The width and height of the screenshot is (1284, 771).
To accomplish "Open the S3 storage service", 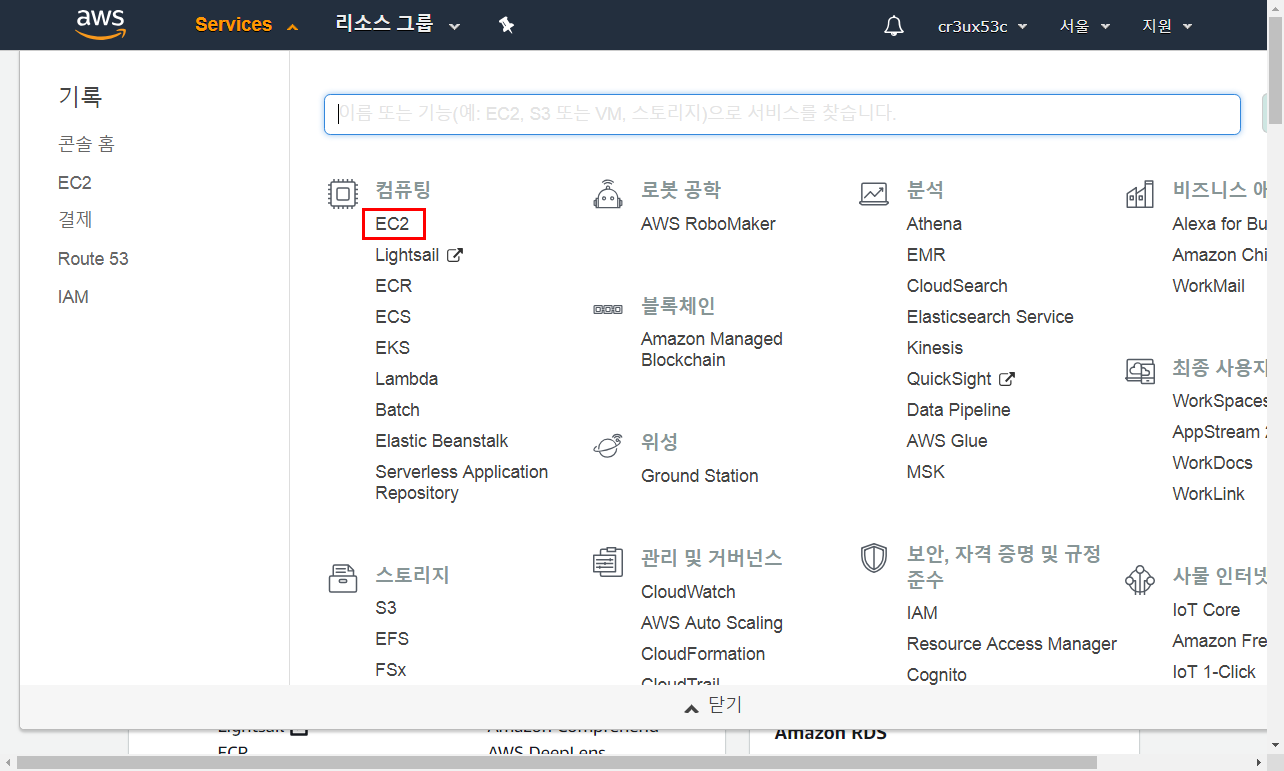I will [x=386, y=608].
